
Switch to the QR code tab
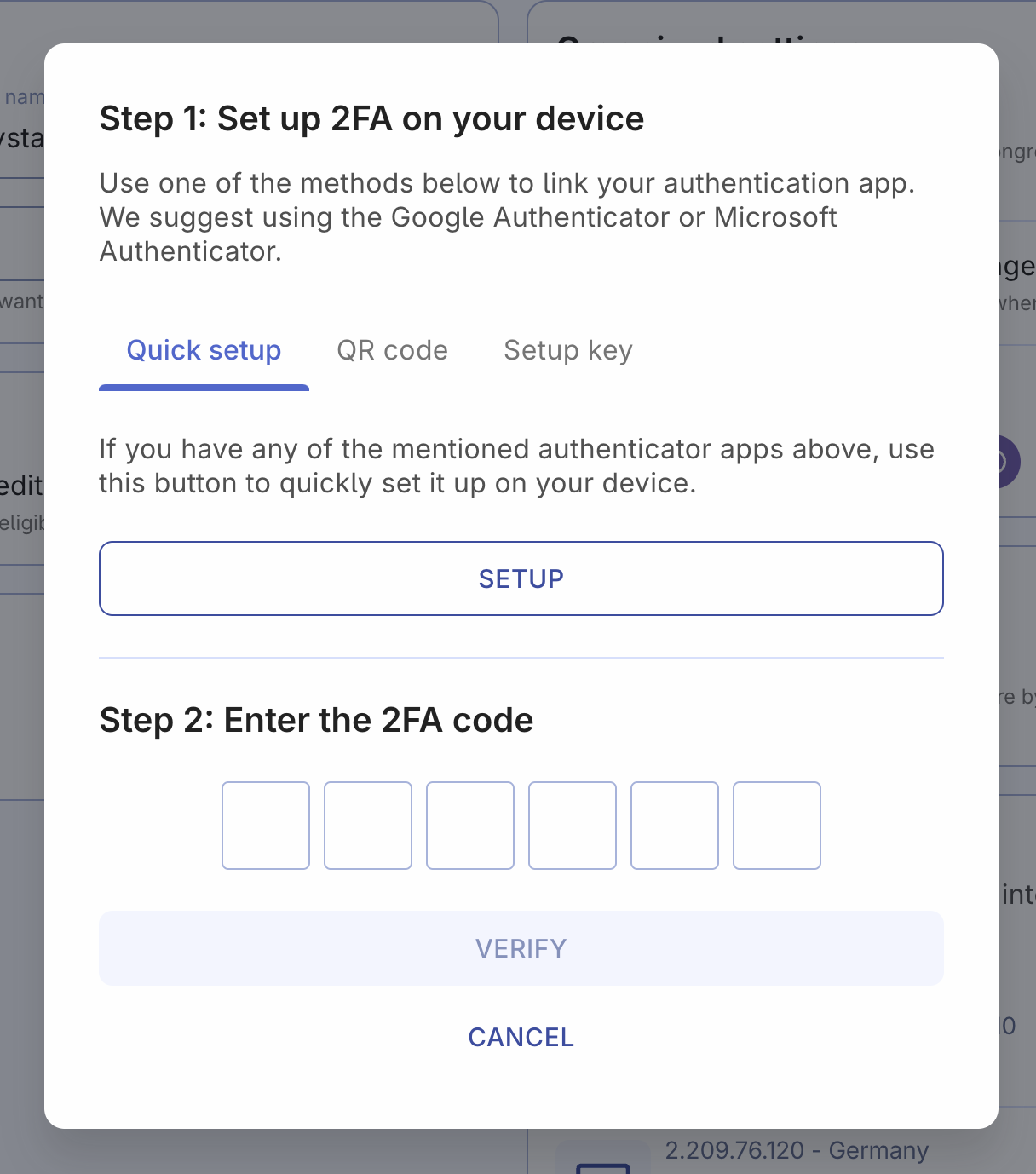click(392, 350)
